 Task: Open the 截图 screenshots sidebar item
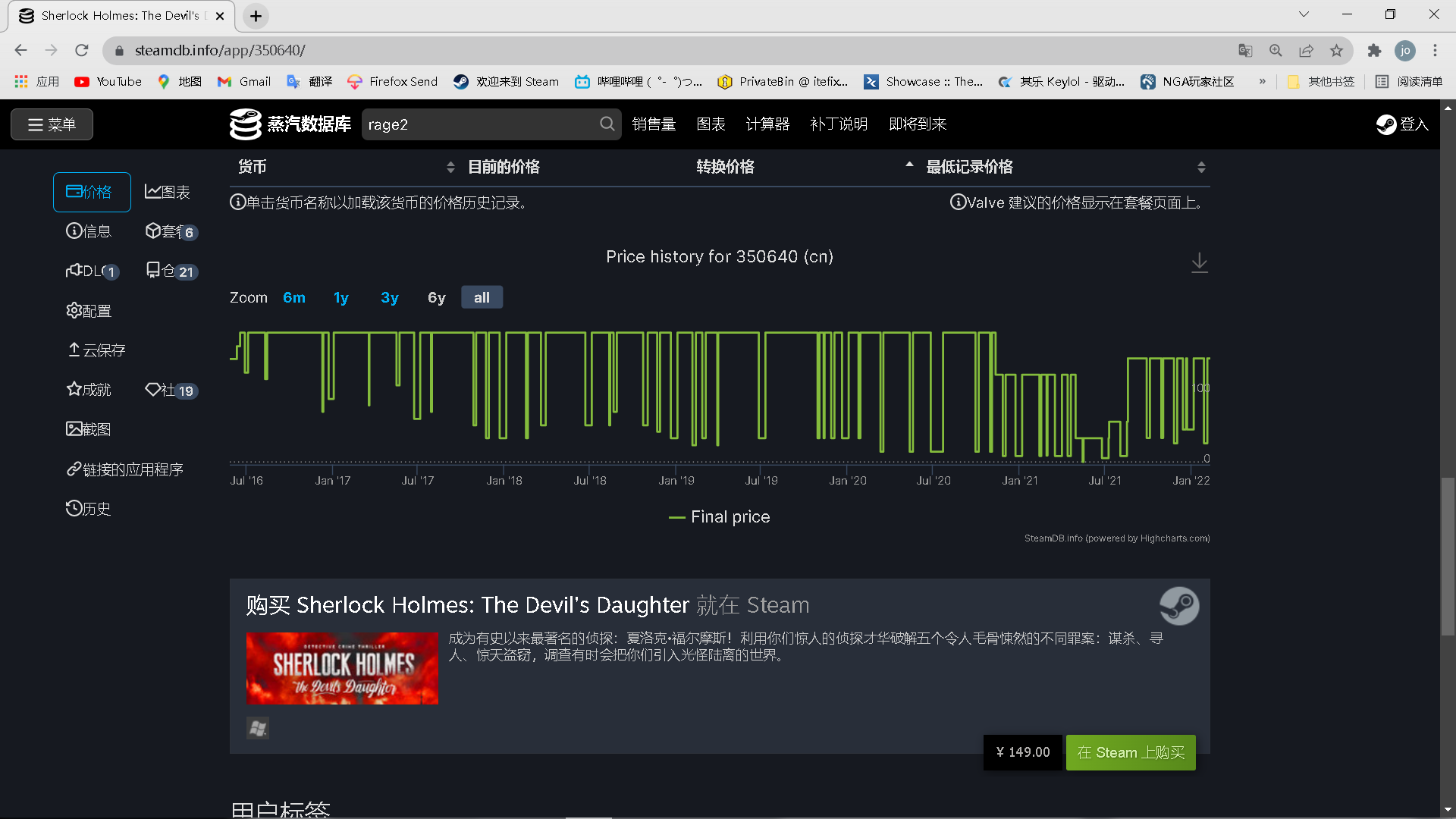coord(89,429)
